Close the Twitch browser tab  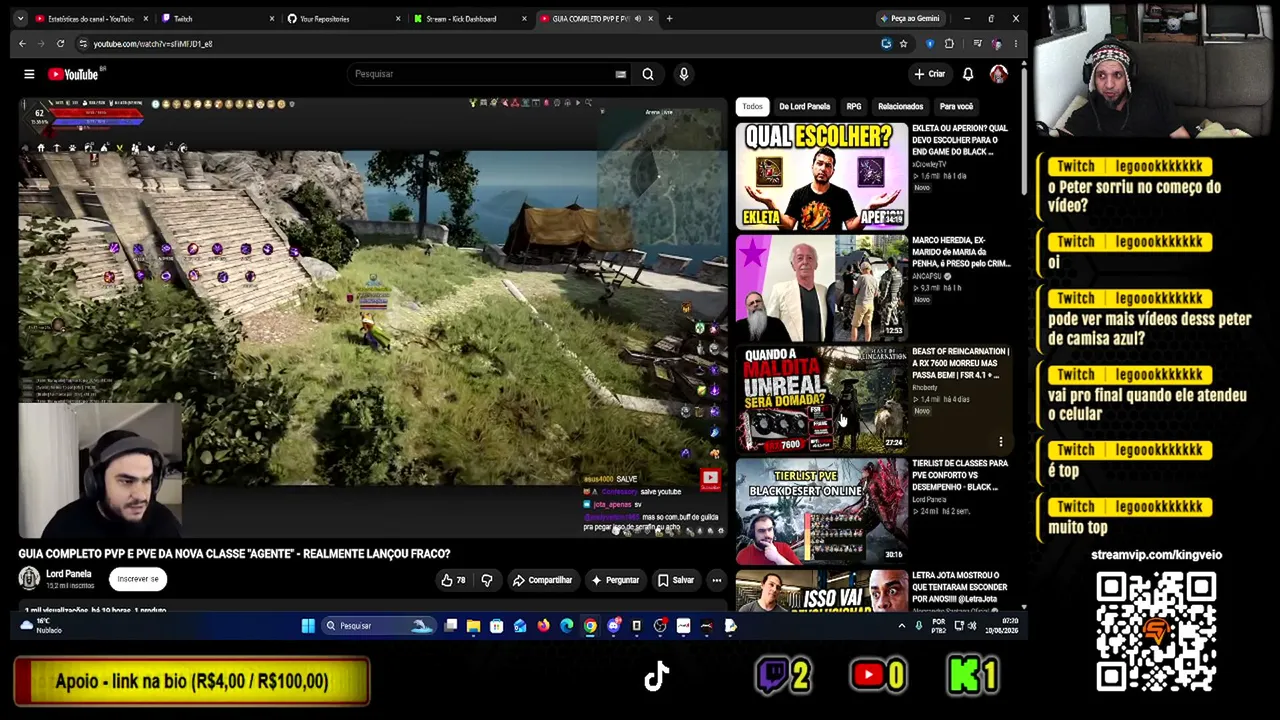point(272,19)
